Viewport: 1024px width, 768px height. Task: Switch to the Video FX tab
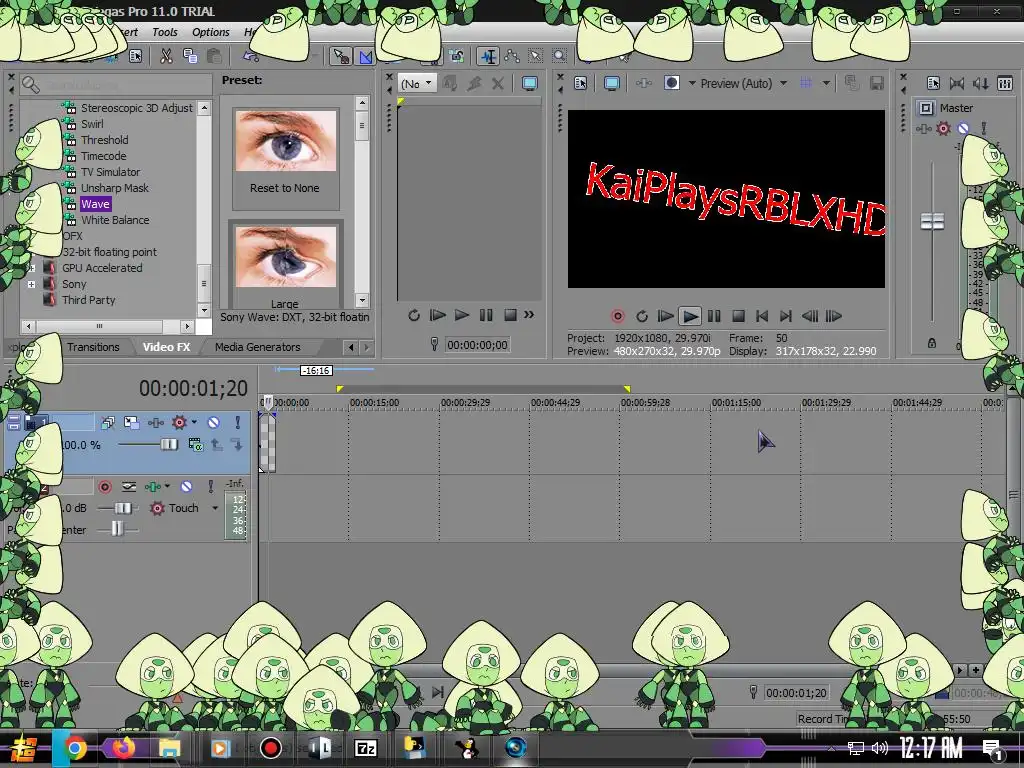[167, 347]
